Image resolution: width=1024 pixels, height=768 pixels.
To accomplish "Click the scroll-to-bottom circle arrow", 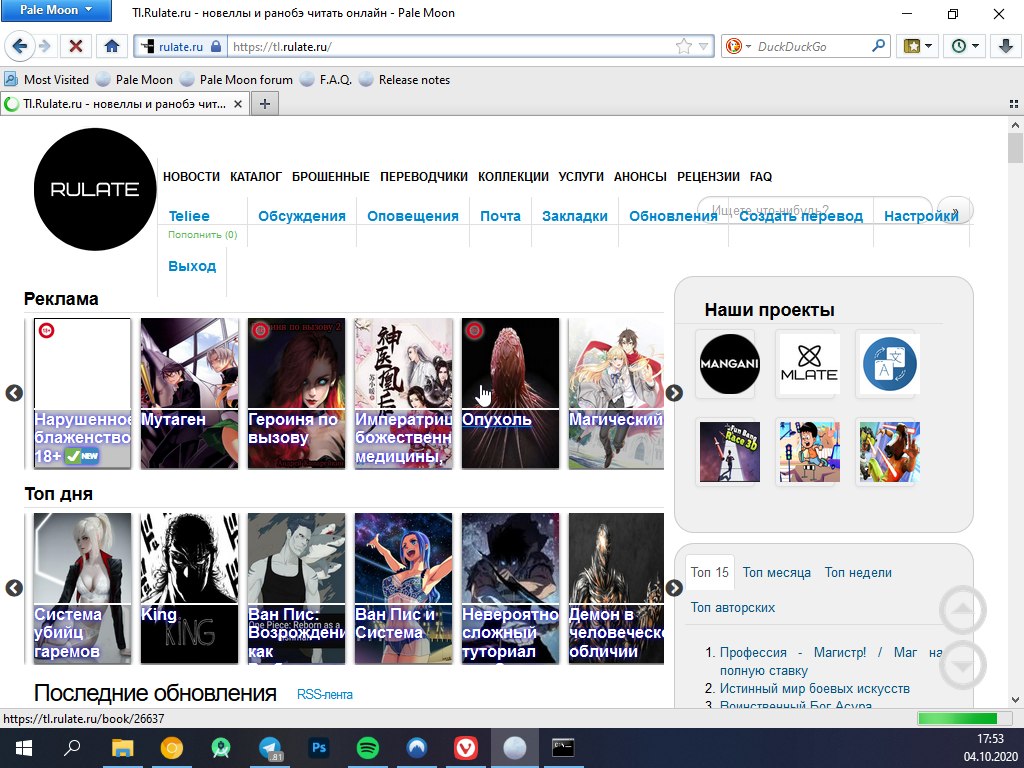I will (x=963, y=665).
